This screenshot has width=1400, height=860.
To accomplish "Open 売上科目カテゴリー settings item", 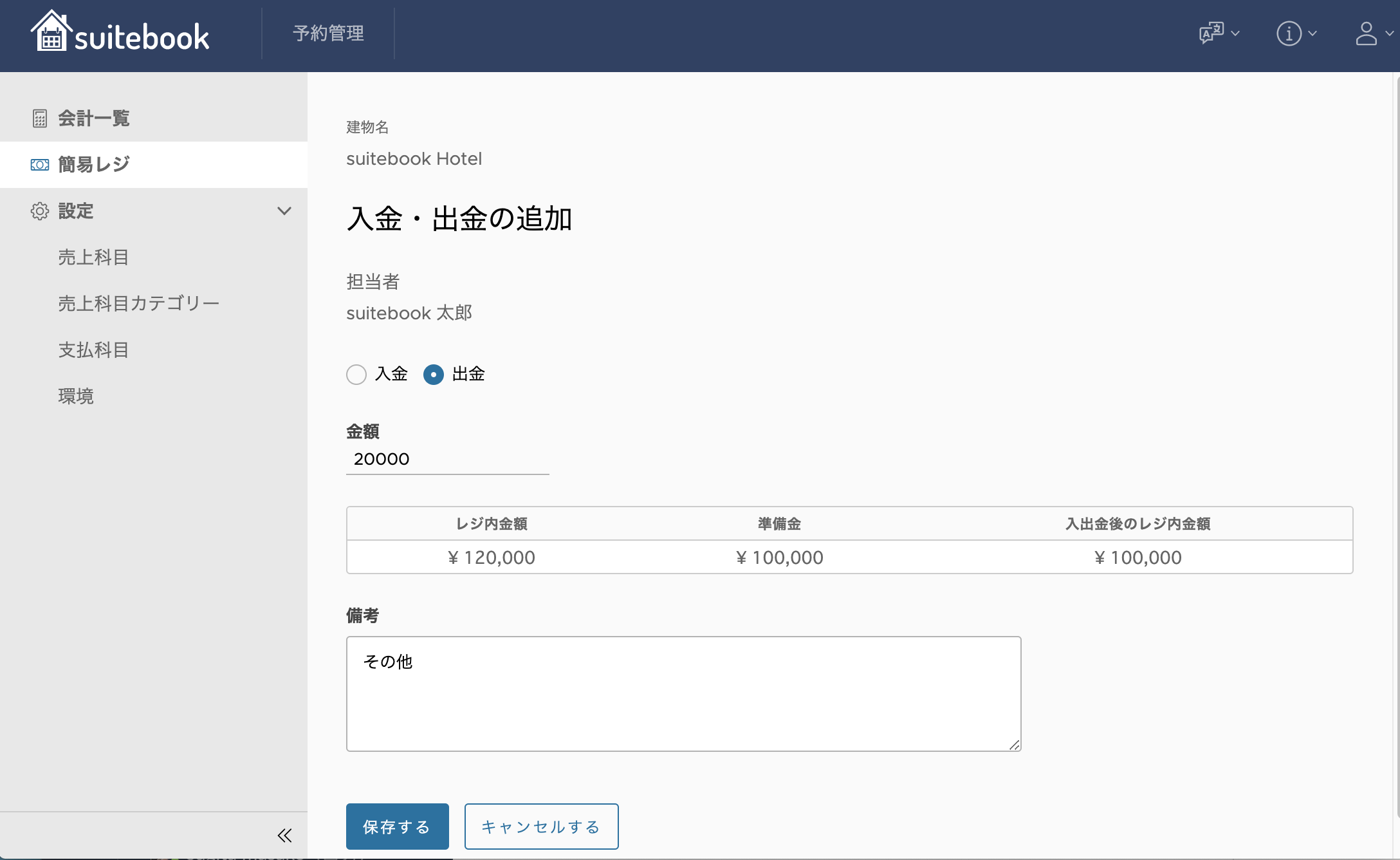I will (139, 304).
